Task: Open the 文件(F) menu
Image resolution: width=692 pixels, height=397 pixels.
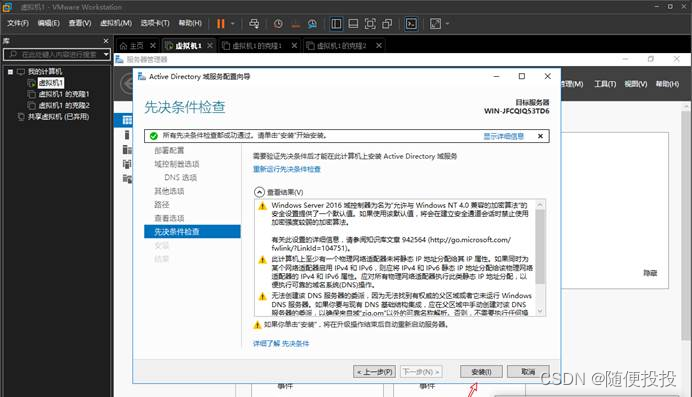Action: [18, 23]
